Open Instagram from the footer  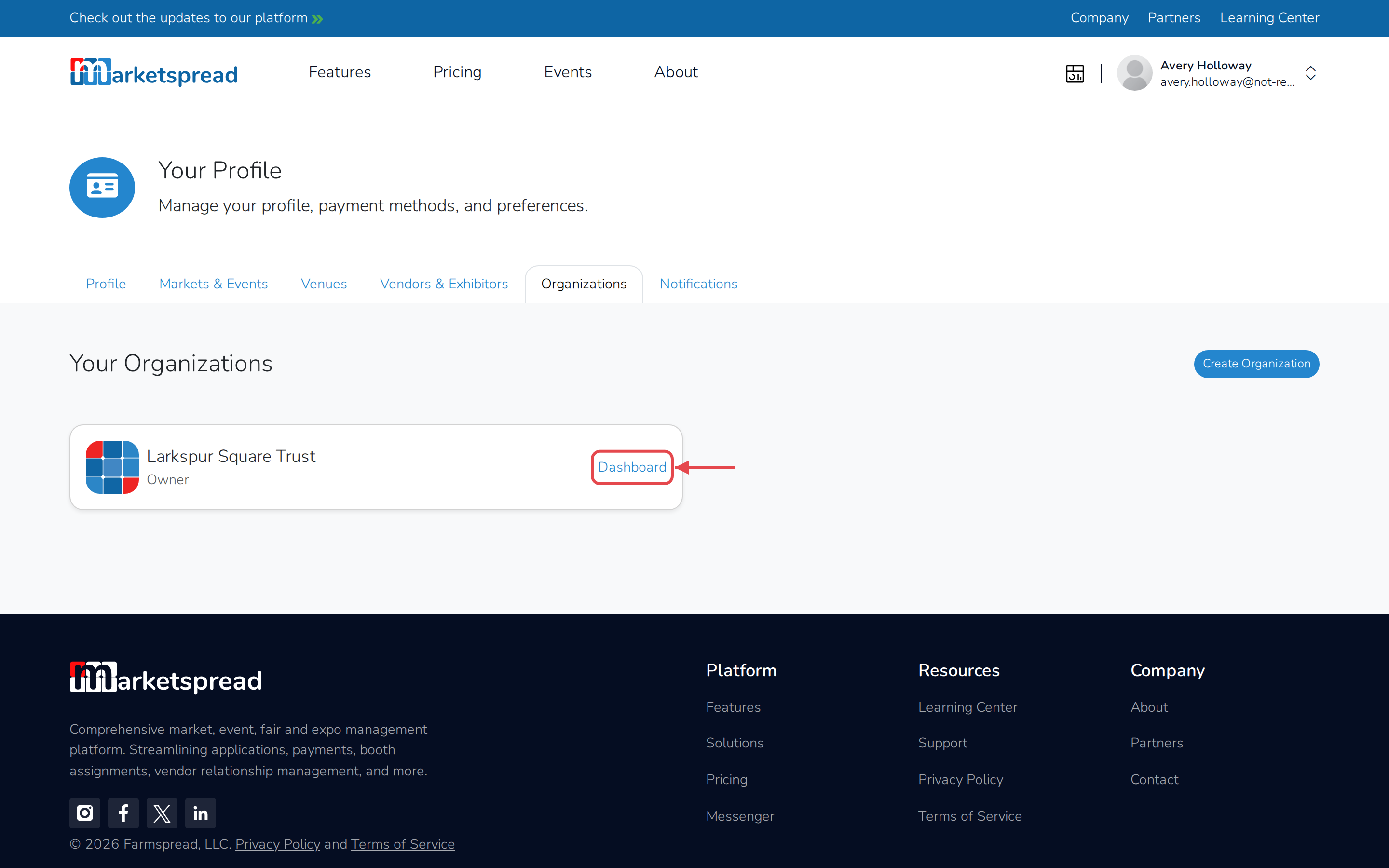85,813
